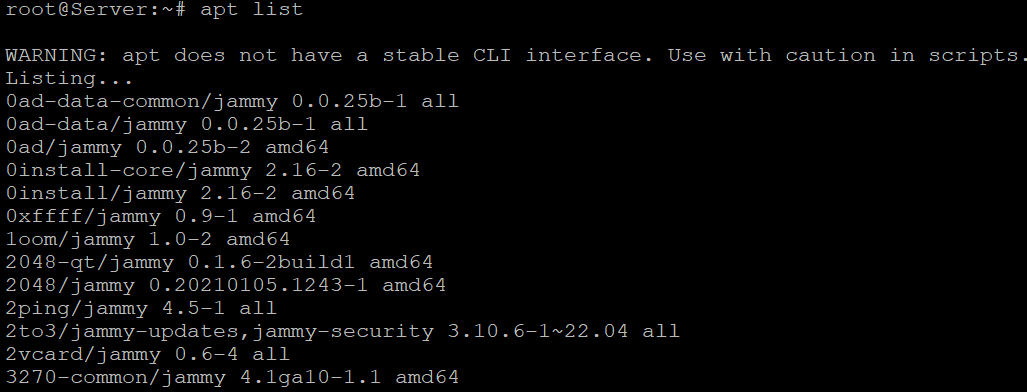Click the WARNING line about CLI interface
Image resolution: width=1027 pixels, height=392 pixels.
[x=515, y=56]
